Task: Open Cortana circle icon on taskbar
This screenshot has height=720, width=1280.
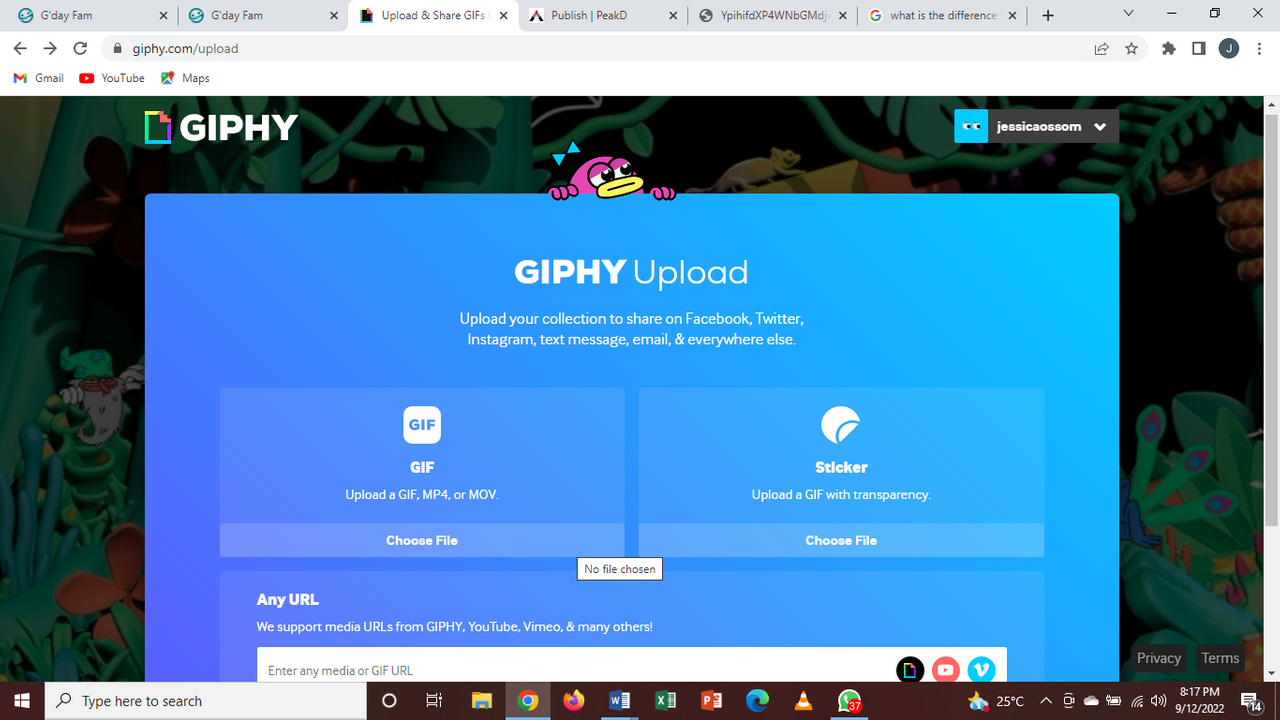Action: [x=390, y=701]
